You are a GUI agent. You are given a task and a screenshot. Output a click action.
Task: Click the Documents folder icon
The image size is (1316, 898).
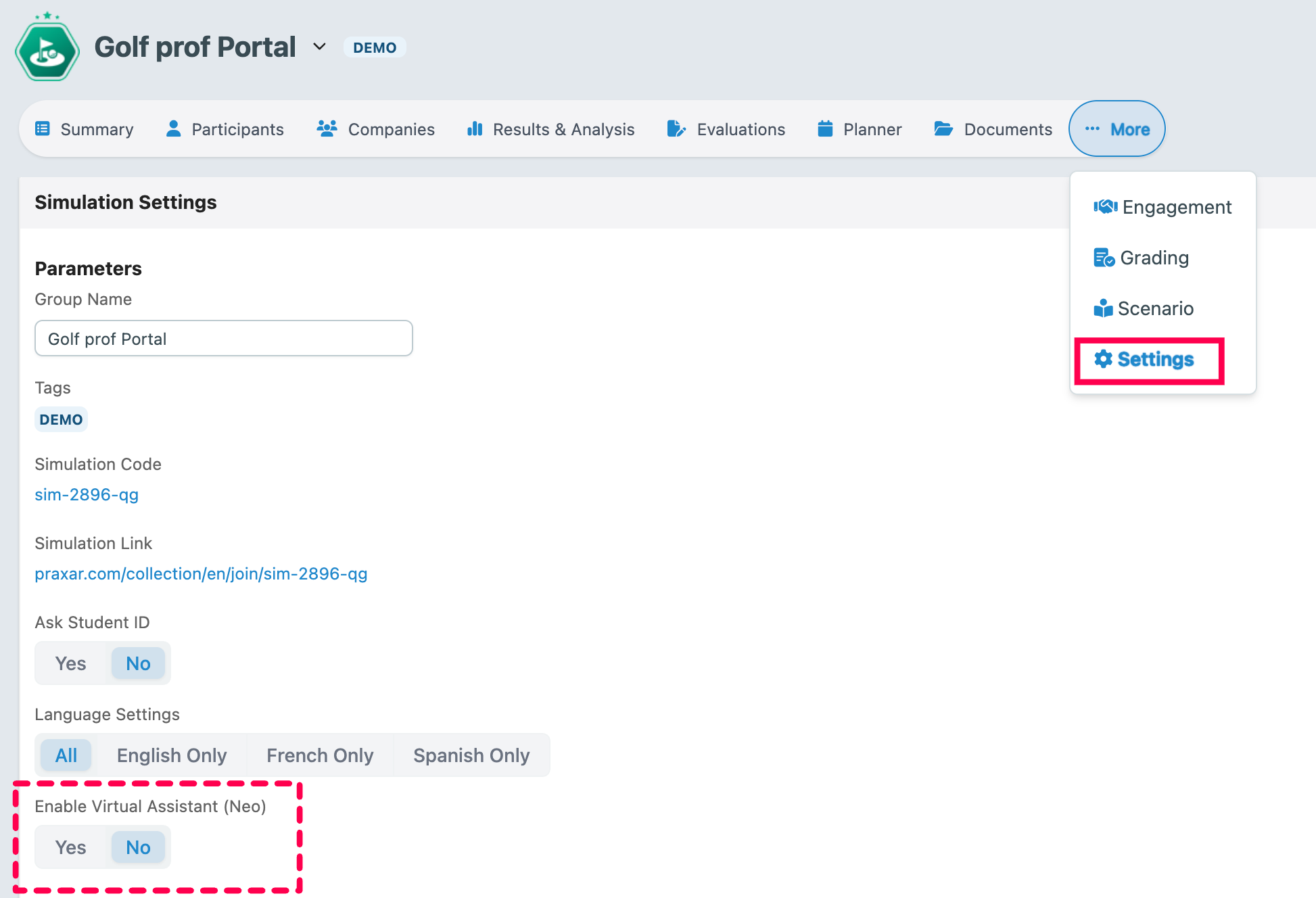tap(943, 128)
